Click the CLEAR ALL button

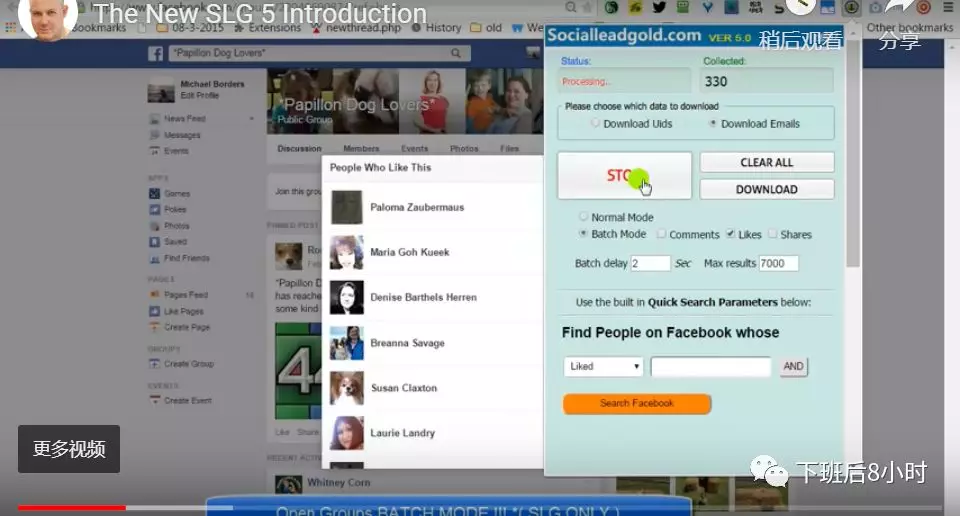[x=767, y=162]
